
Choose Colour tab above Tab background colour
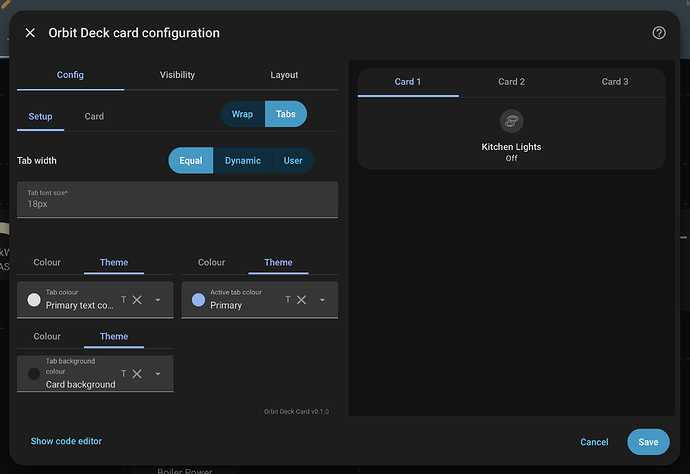47,336
